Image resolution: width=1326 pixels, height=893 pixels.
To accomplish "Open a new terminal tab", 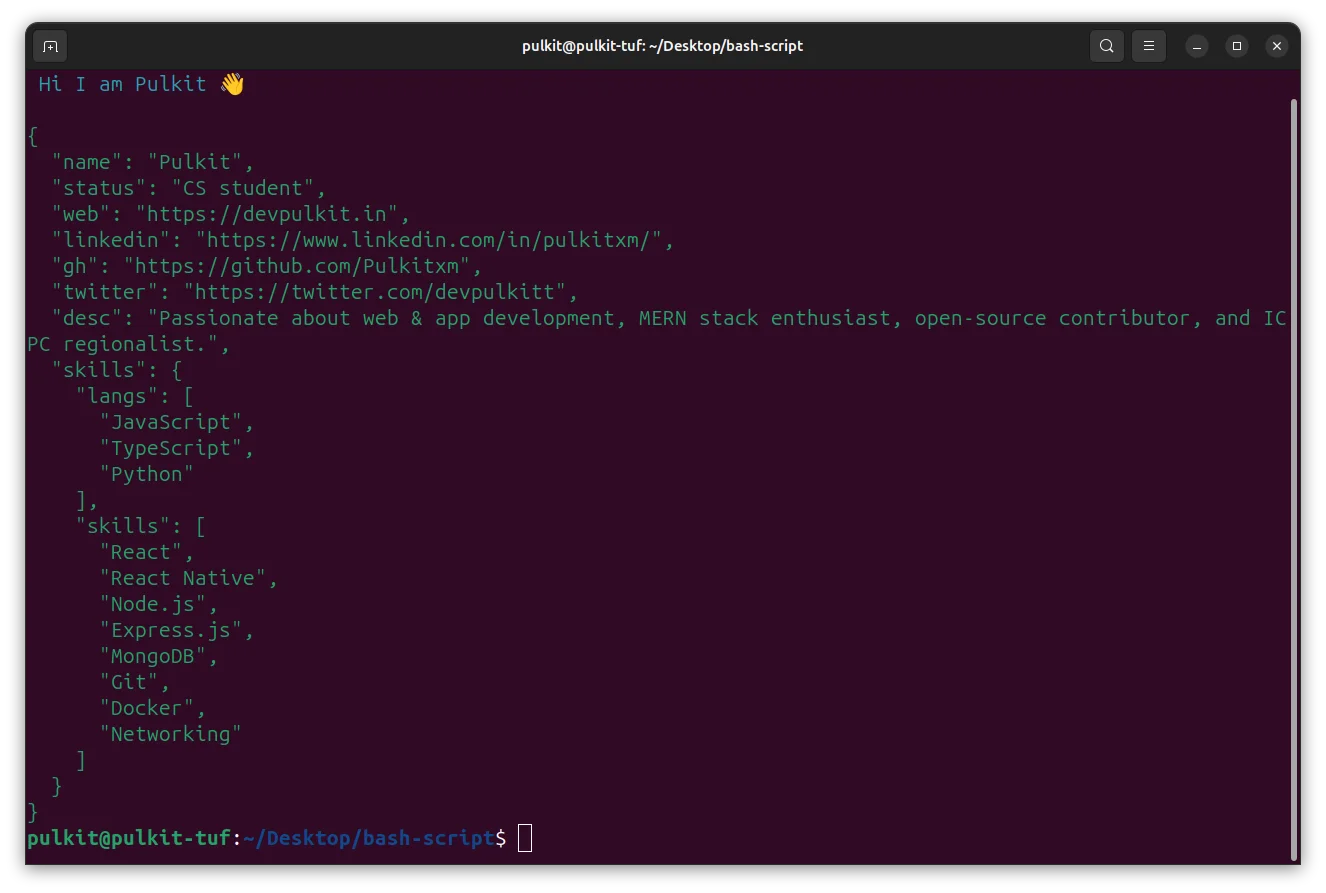I will pyautogui.click(x=51, y=46).
